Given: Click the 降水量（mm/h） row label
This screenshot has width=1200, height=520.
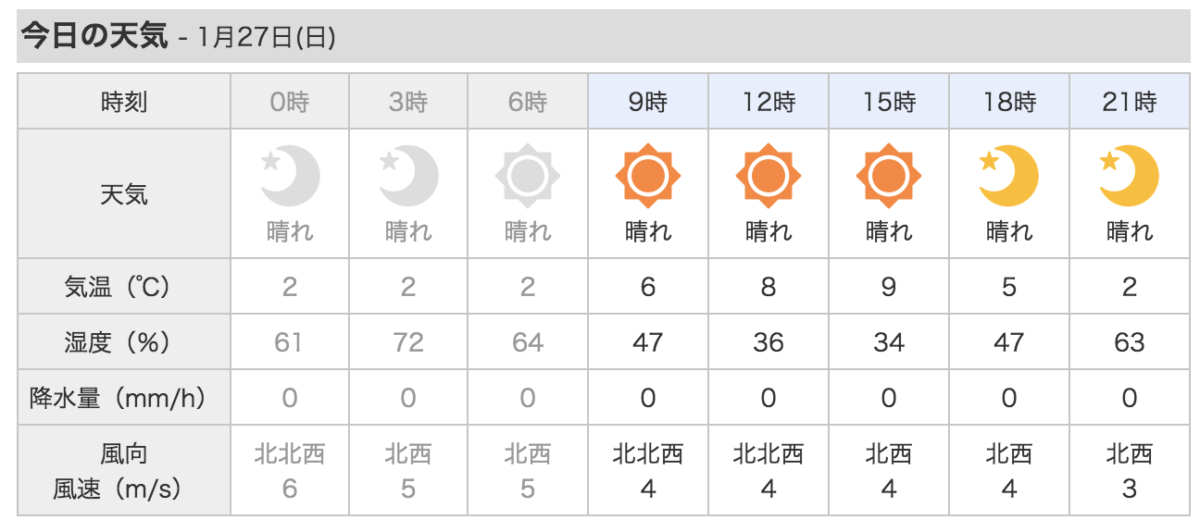Looking at the screenshot, I should 124,399.
